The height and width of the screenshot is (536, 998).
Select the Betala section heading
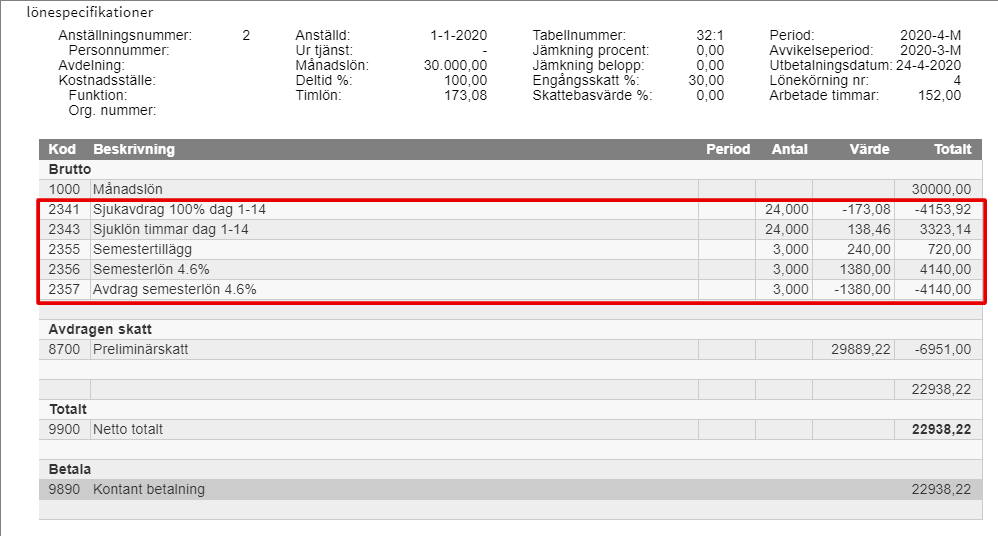[70, 470]
